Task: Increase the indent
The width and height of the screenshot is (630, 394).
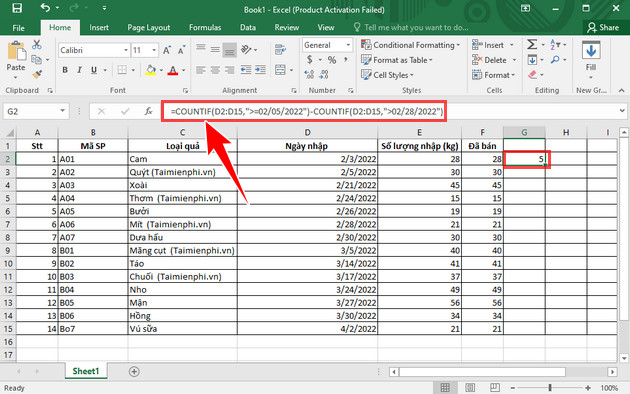Action: coord(260,70)
